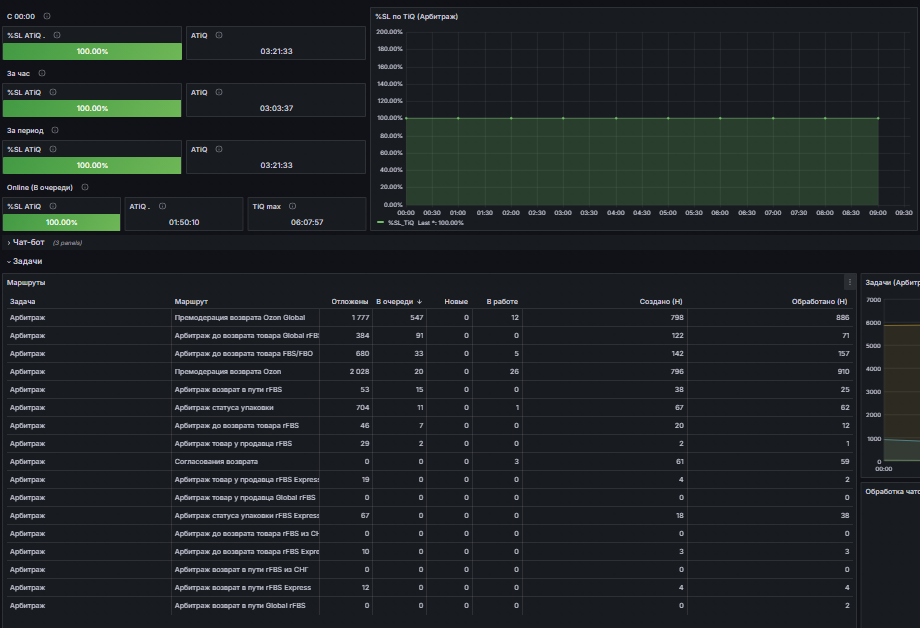The width and height of the screenshot is (920, 628).
Task: Sort by 'В очереди' column arrow
Action: [420, 302]
